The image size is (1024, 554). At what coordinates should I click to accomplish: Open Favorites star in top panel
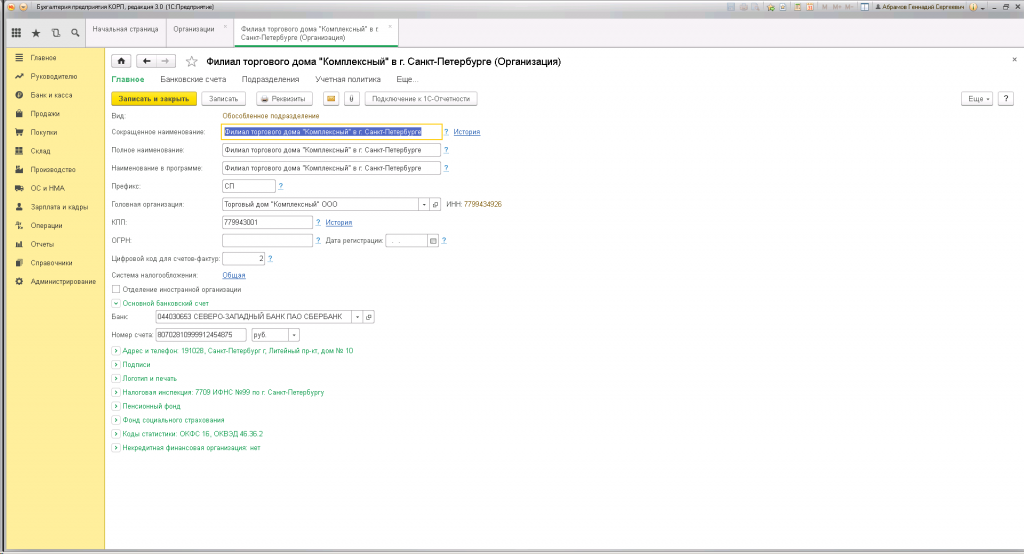click(36, 33)
